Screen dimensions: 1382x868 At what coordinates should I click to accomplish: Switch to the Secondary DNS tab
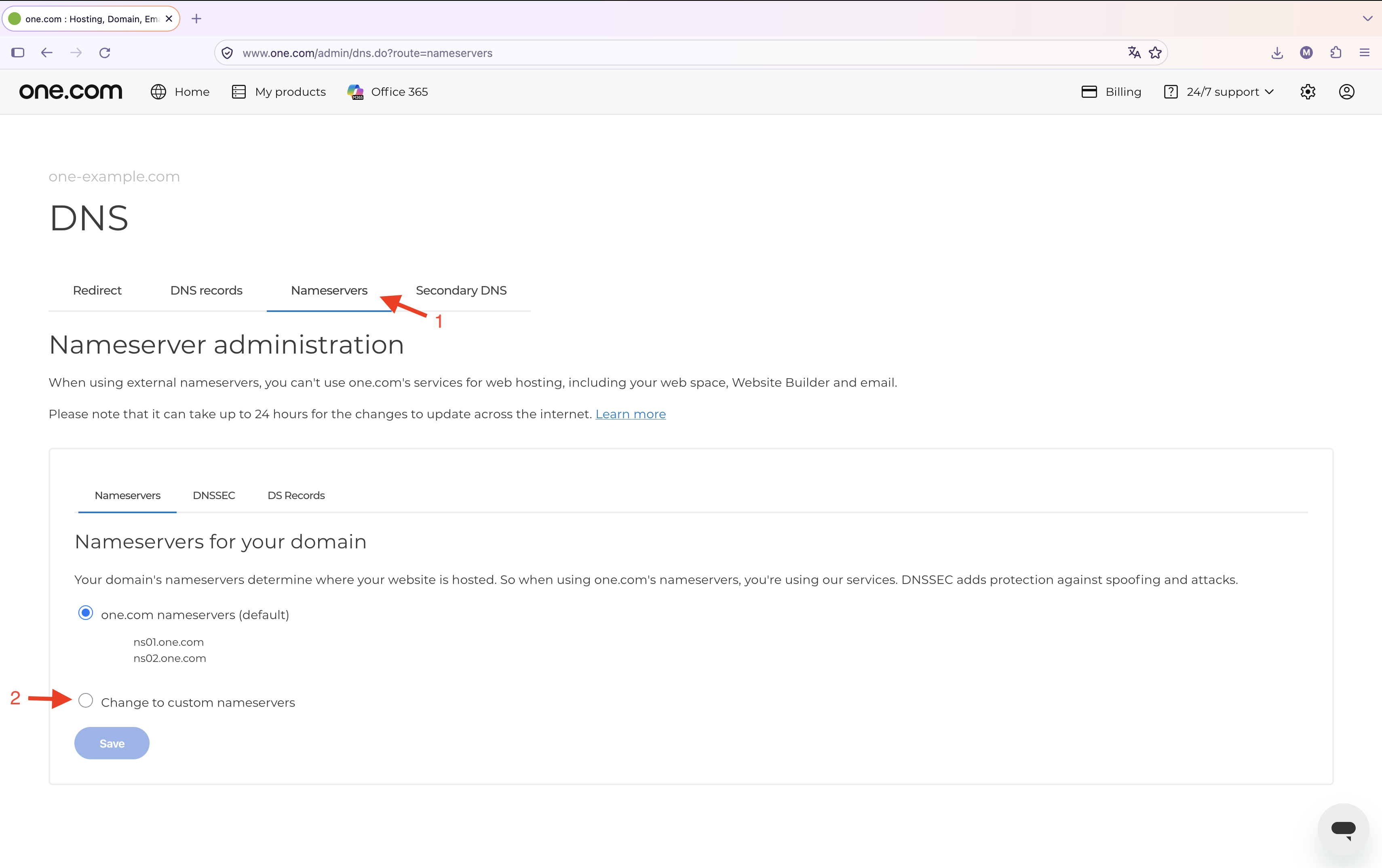point(461,290)
